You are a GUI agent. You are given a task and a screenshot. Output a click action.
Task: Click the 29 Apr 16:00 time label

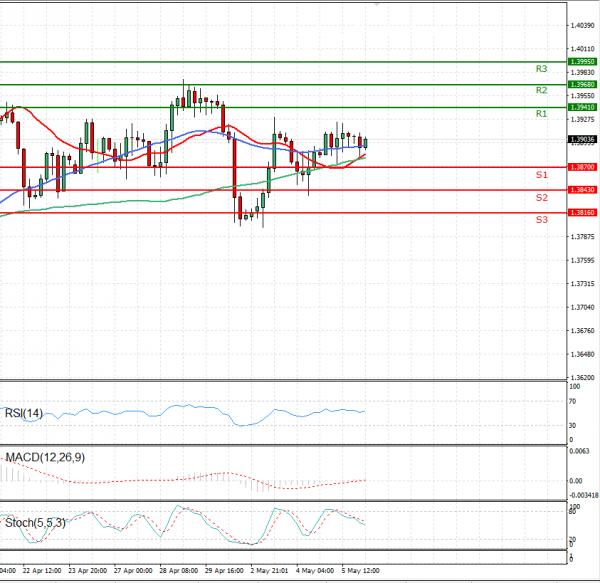pos(224,571)
